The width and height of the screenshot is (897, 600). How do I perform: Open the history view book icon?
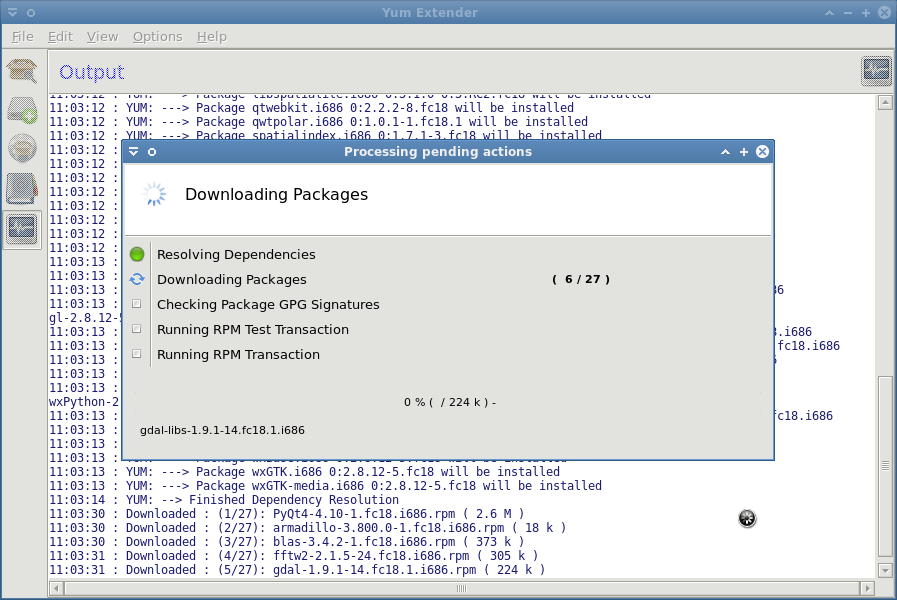click(22, 188)
